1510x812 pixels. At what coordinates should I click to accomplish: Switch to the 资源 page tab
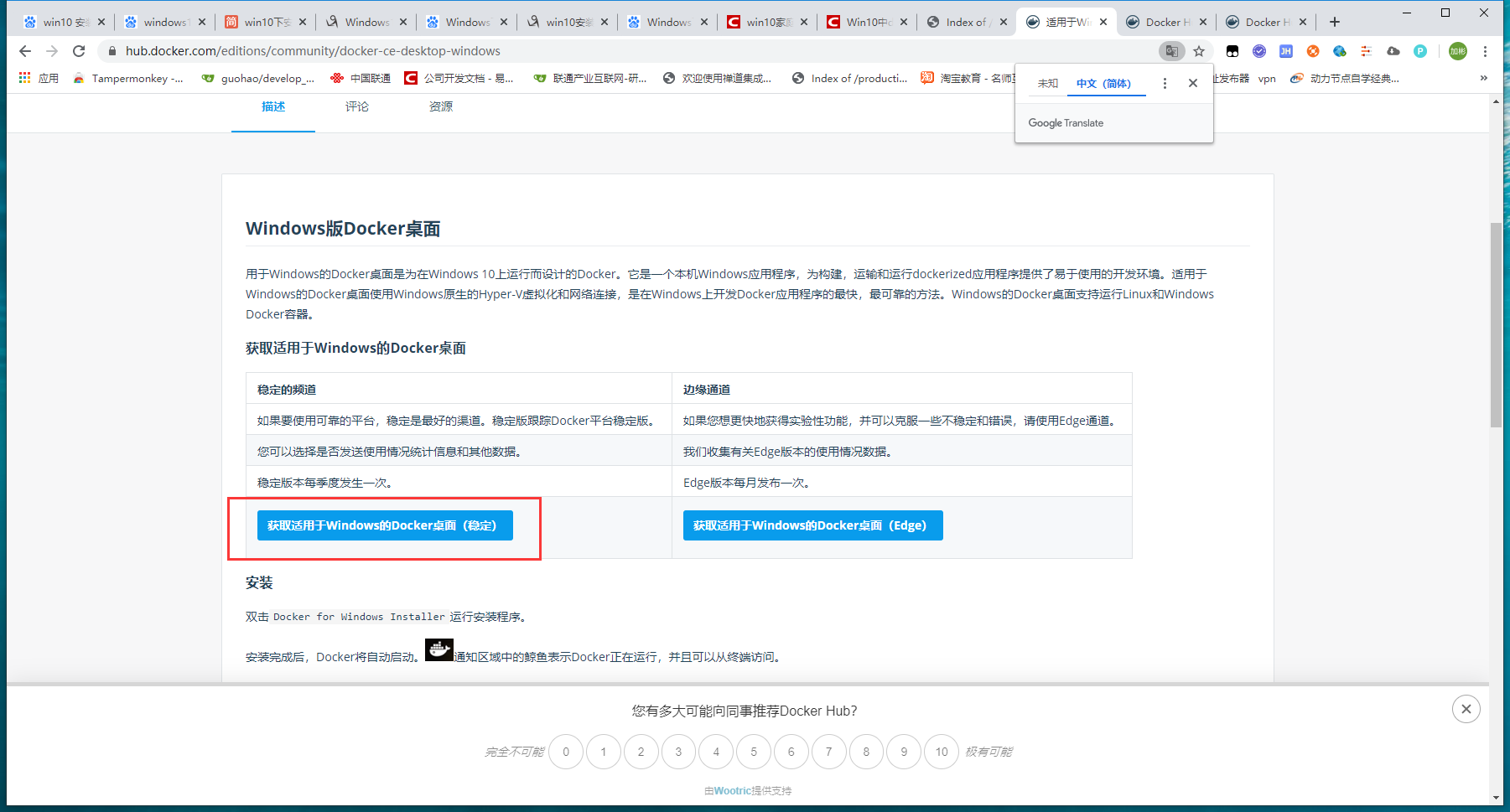click(441, 106)
